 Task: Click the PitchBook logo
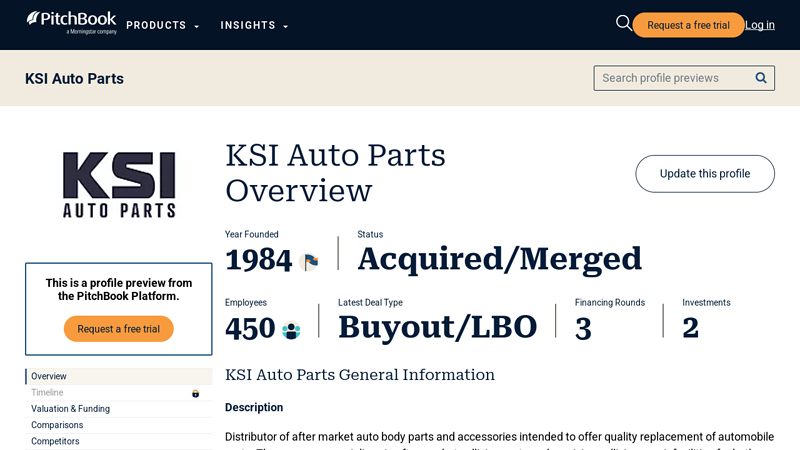[71, 23]
